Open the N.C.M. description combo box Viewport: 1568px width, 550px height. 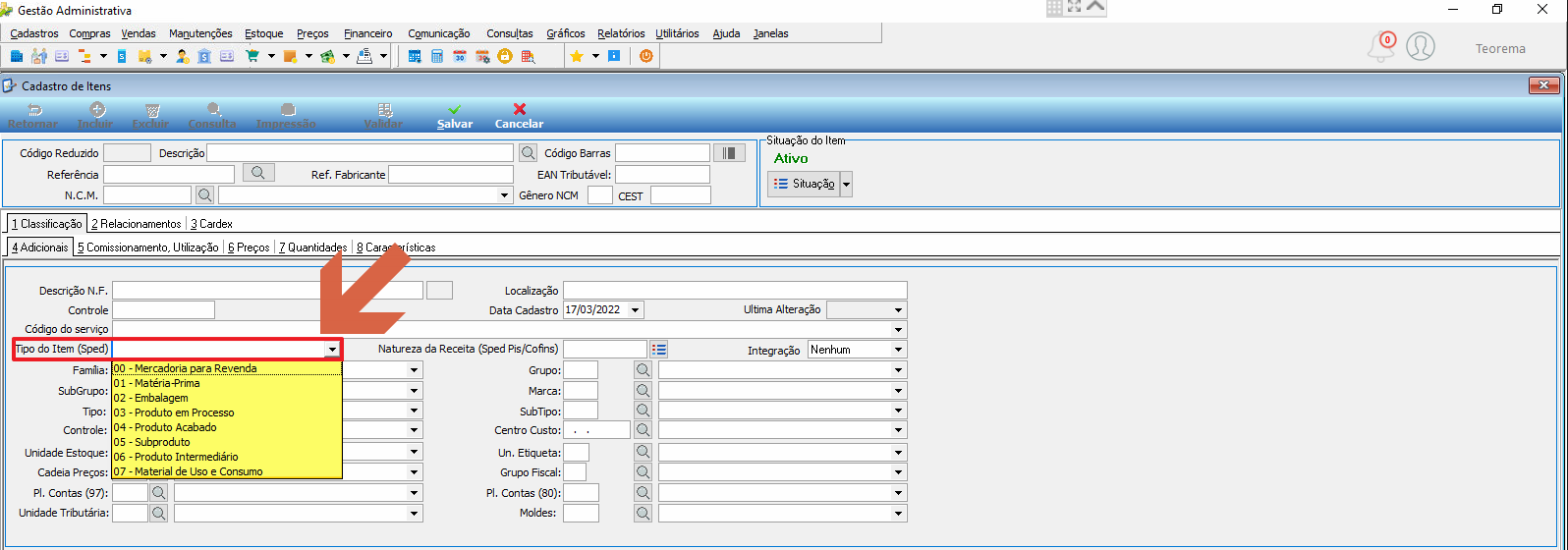[365, 194]
